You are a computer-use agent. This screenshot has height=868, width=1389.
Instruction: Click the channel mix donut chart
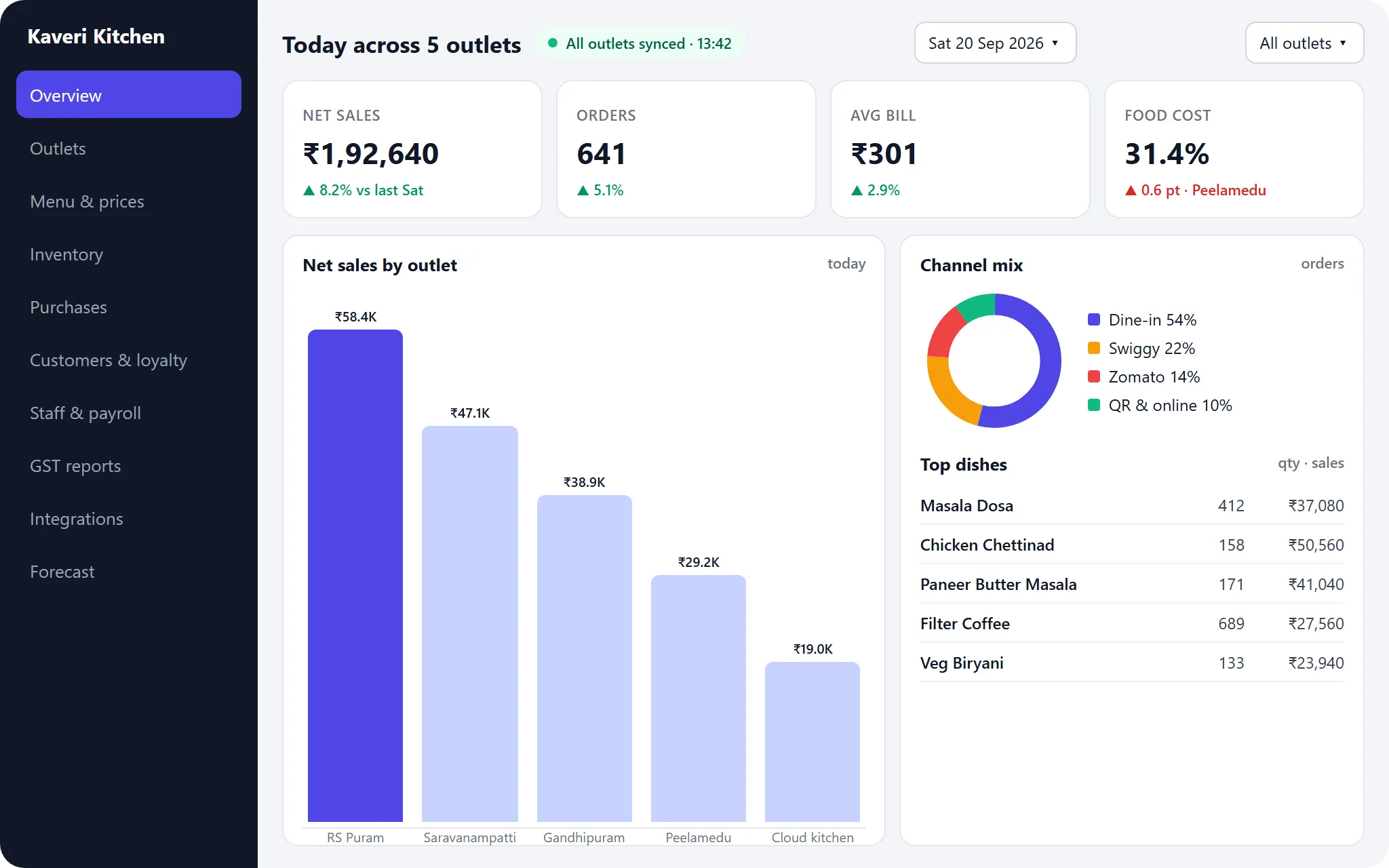coord(994,361)
